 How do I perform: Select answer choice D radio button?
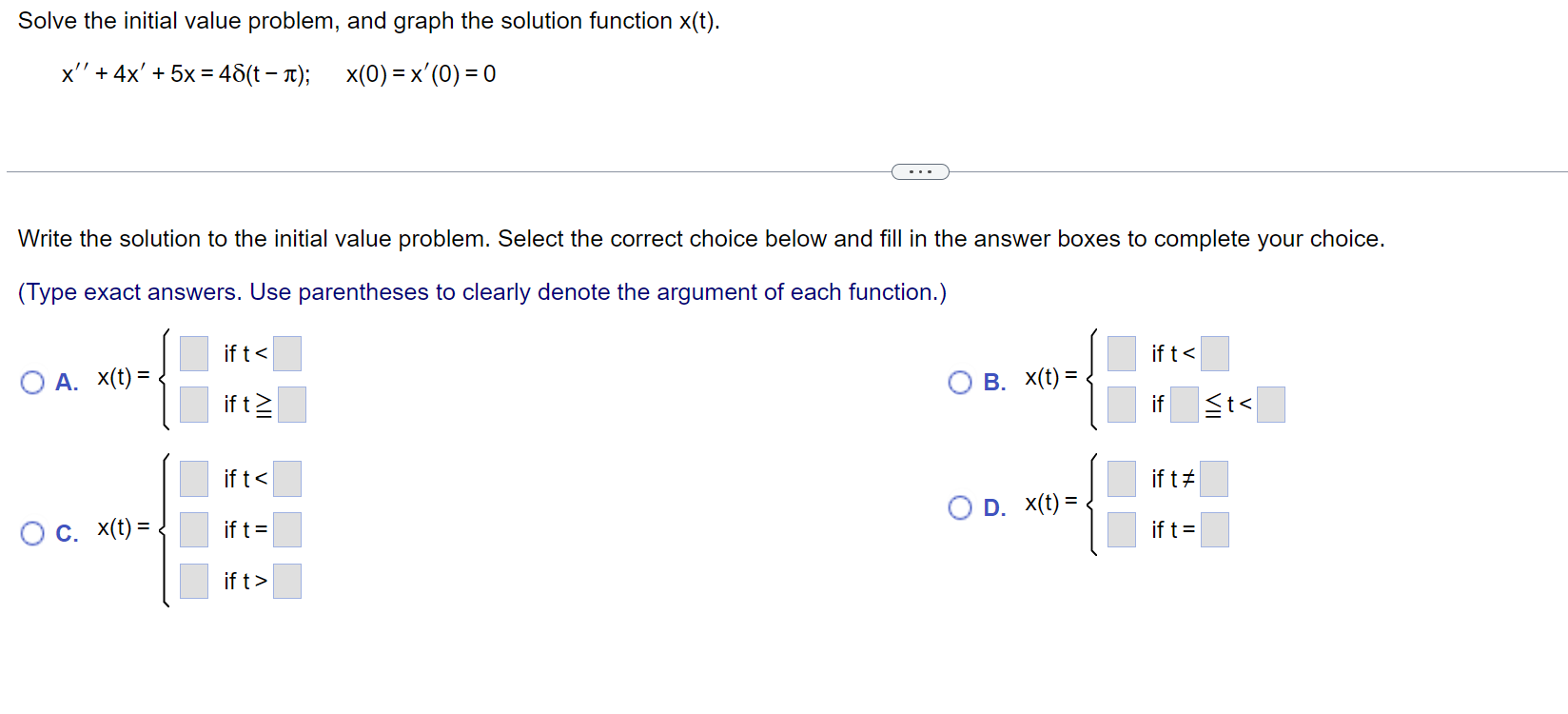[960, 507]
